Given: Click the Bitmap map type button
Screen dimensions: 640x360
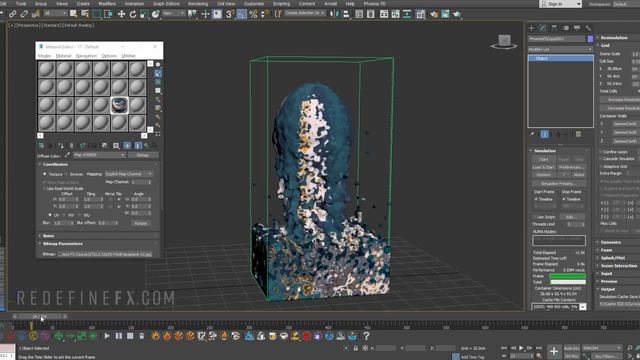Looking at the screenshot, I should pyautogui.click(x=142, y=155).
